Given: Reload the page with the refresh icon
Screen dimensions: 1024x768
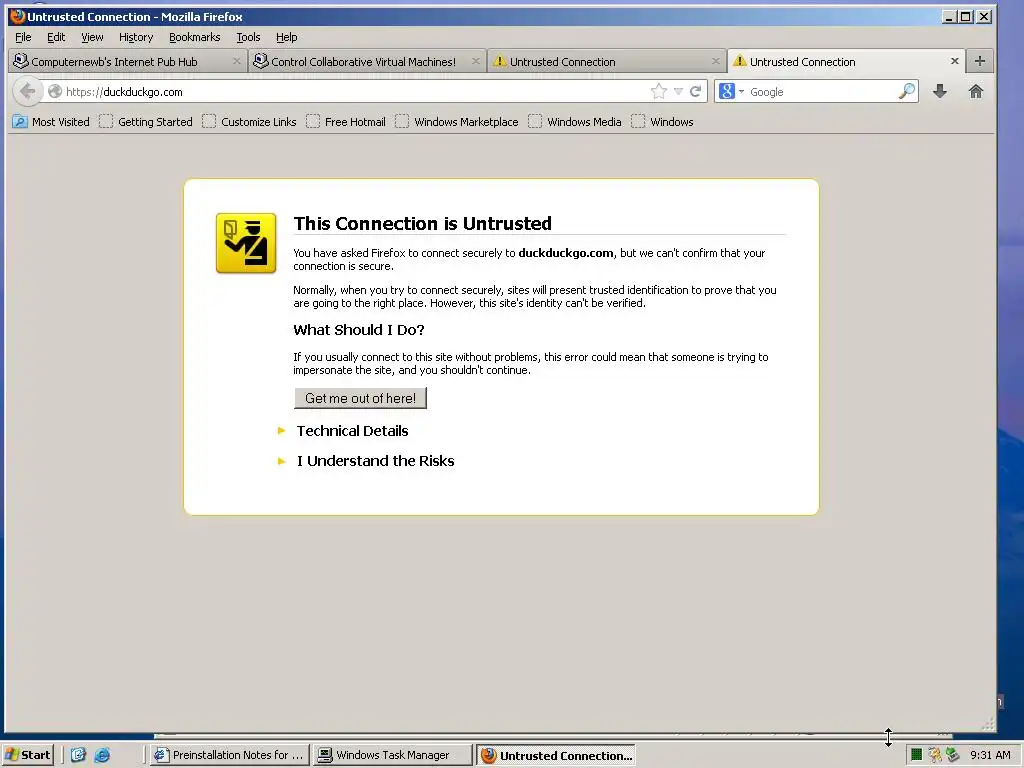Looking at the screenshot, I should 696,91.
